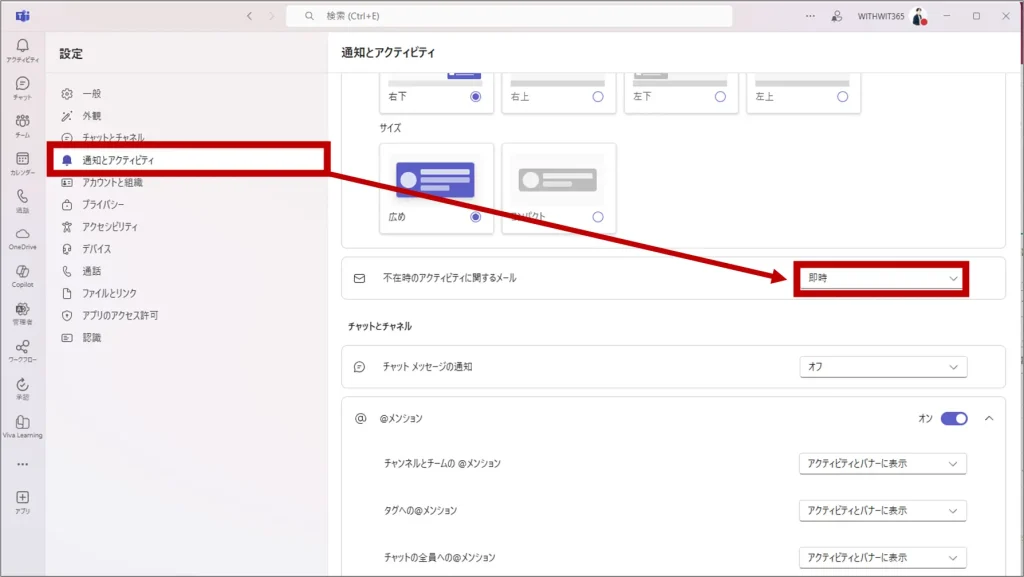This screenshot has width=1024, height=577.
Task: Open the プライバシー settings category
Action: pyautogui.click(x=103, y=204)
